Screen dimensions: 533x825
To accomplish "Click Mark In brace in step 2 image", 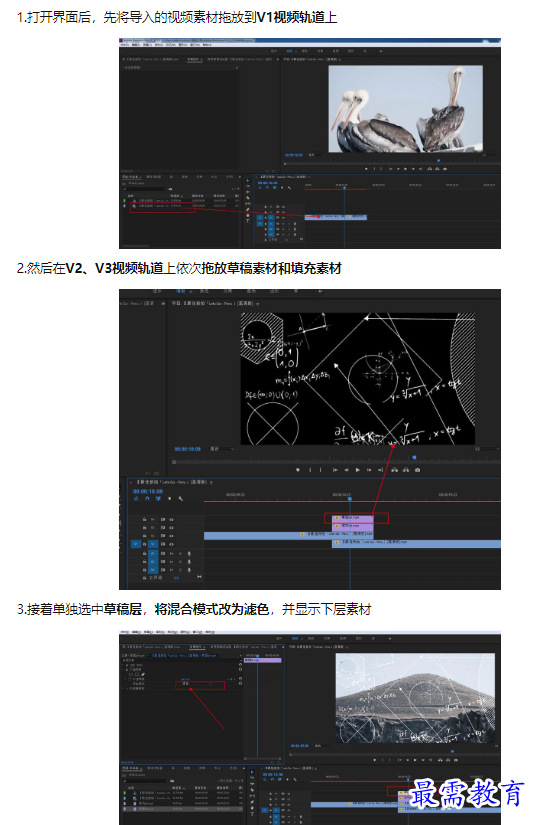I will tap(310, 470).
